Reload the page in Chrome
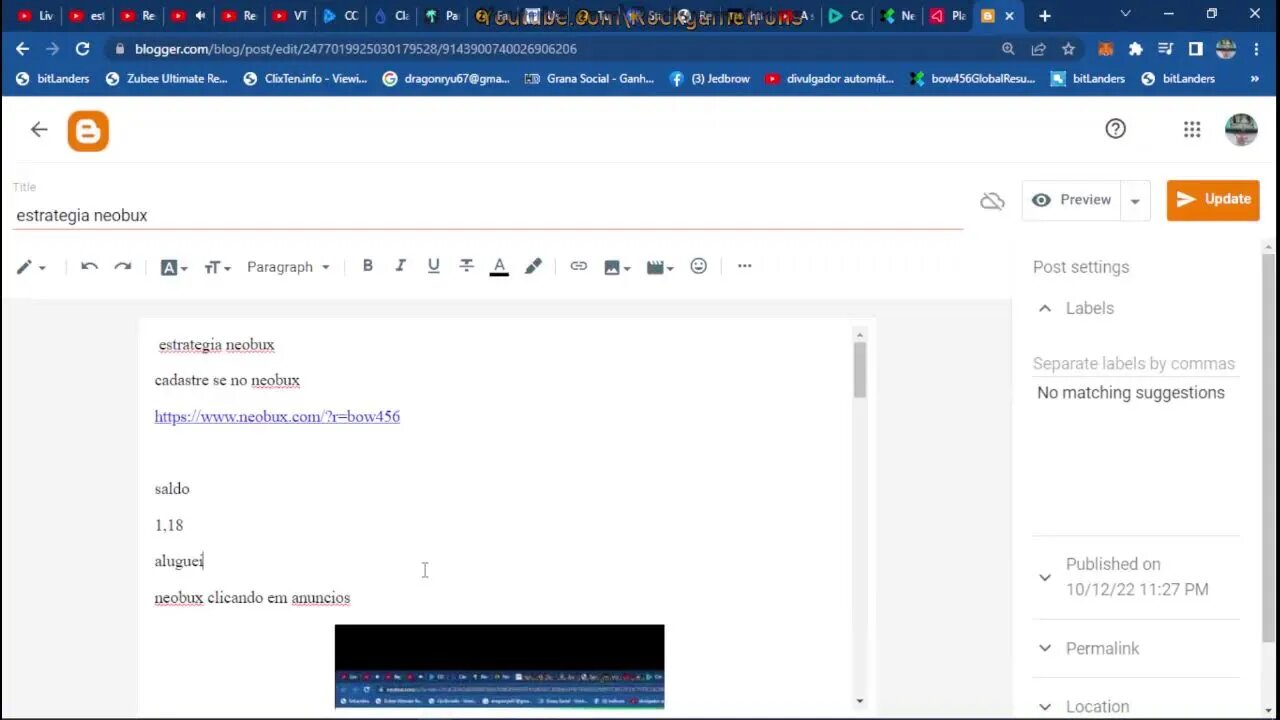Viewport: 1280px width, 720px height. coord(82,49)
